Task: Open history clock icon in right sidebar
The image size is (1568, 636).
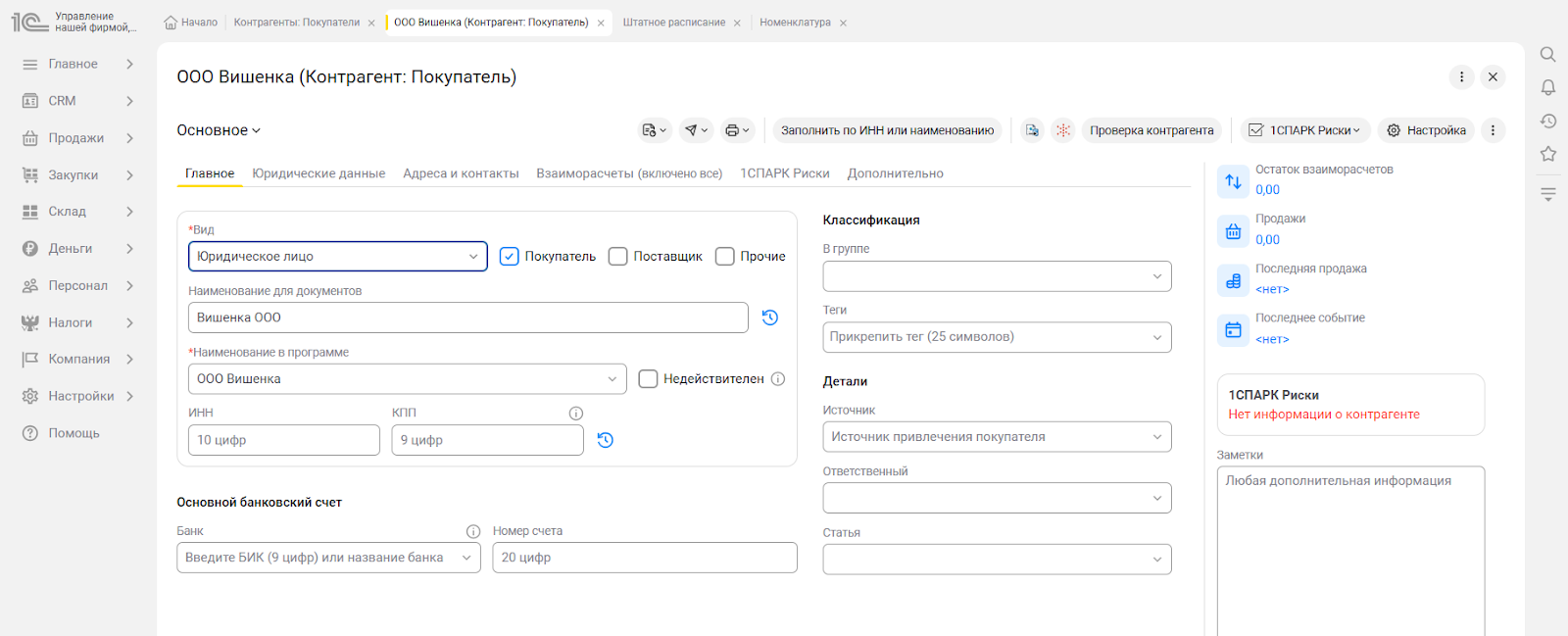Action: (1547, 121)
